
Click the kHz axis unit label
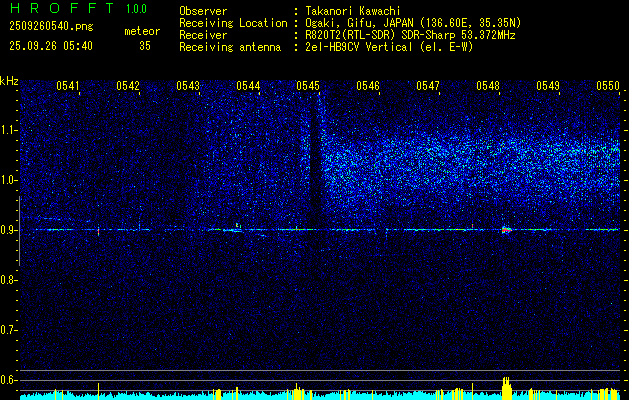[x=9, y=81]
